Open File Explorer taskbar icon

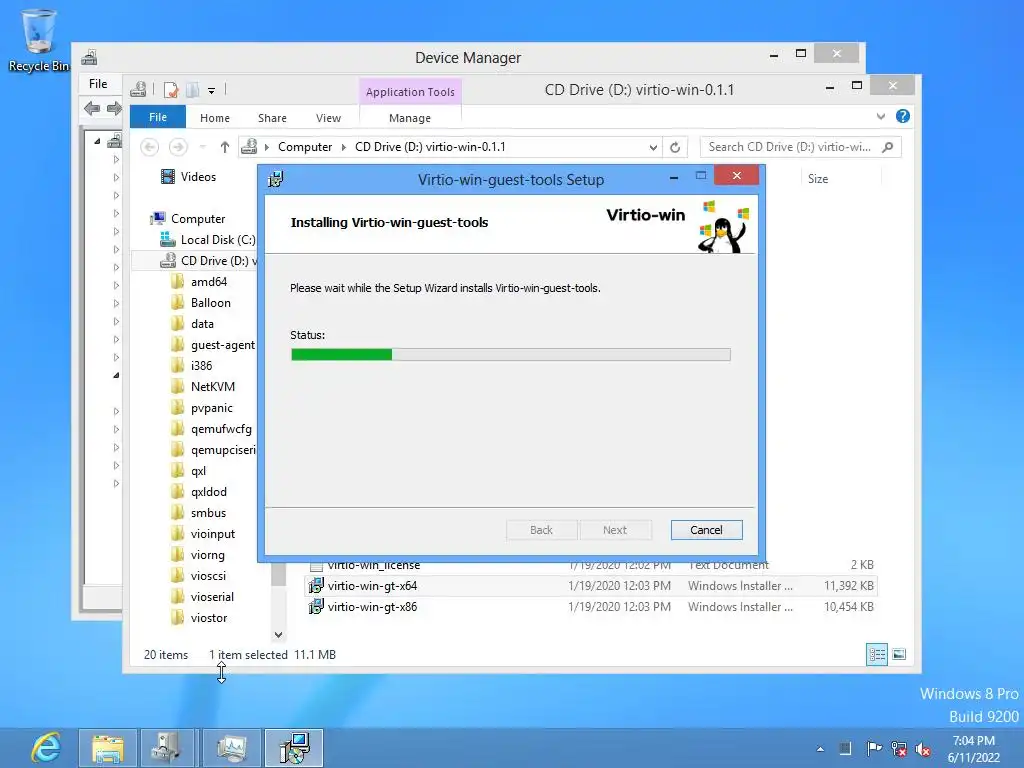(108, 748)
